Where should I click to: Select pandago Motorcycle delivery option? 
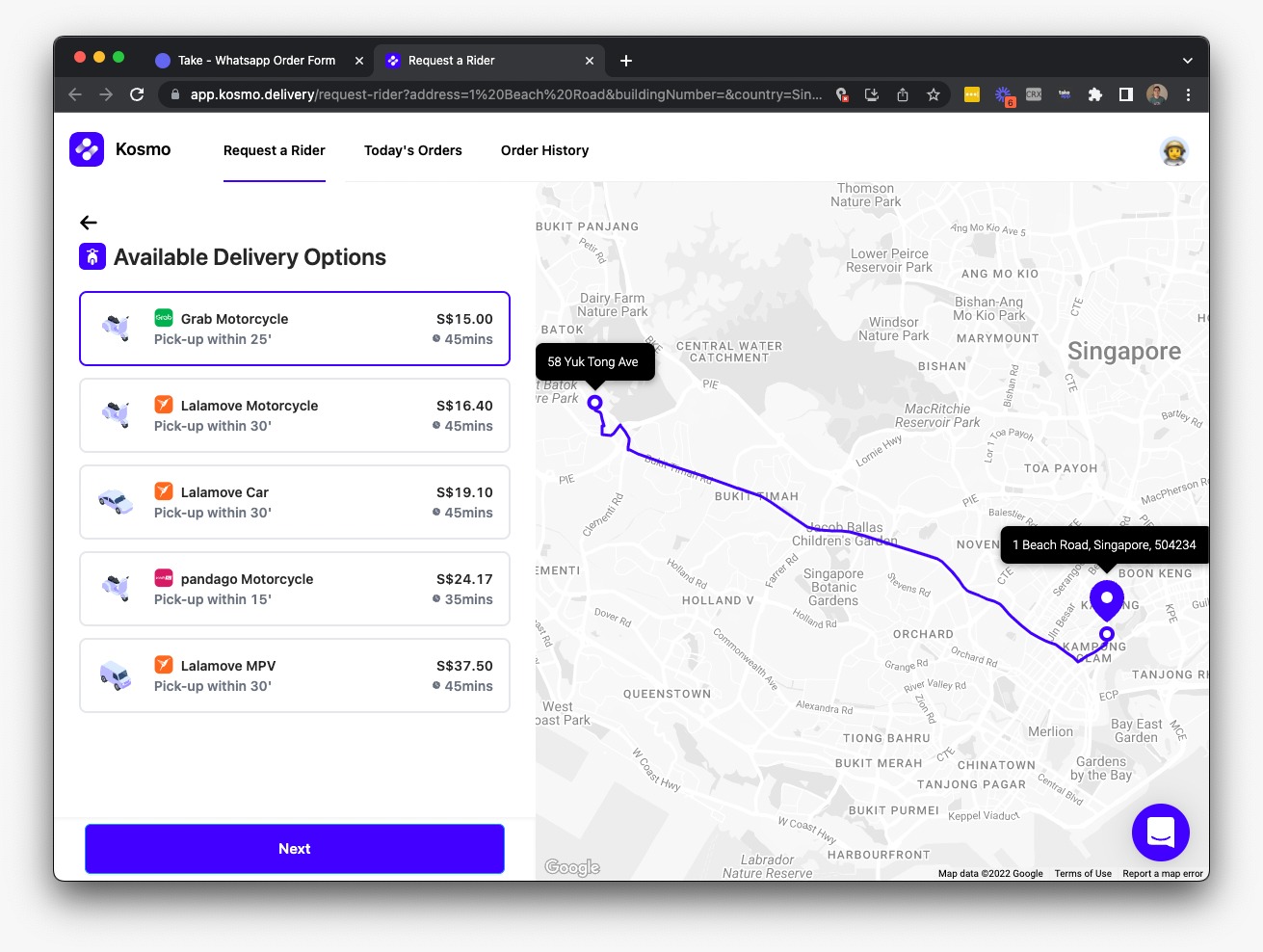[295, 589]
